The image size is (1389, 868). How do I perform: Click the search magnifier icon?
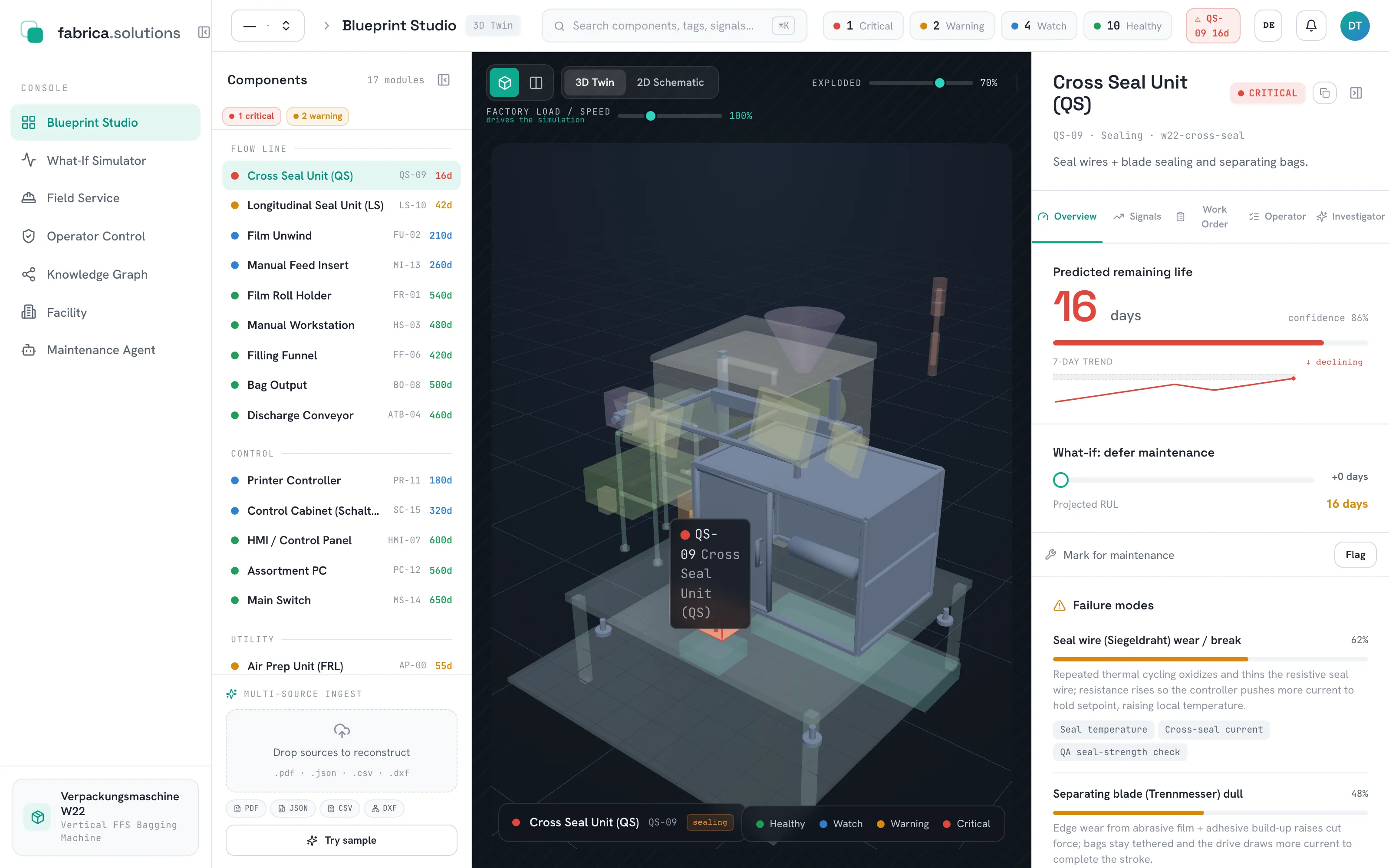pos(559,26)
